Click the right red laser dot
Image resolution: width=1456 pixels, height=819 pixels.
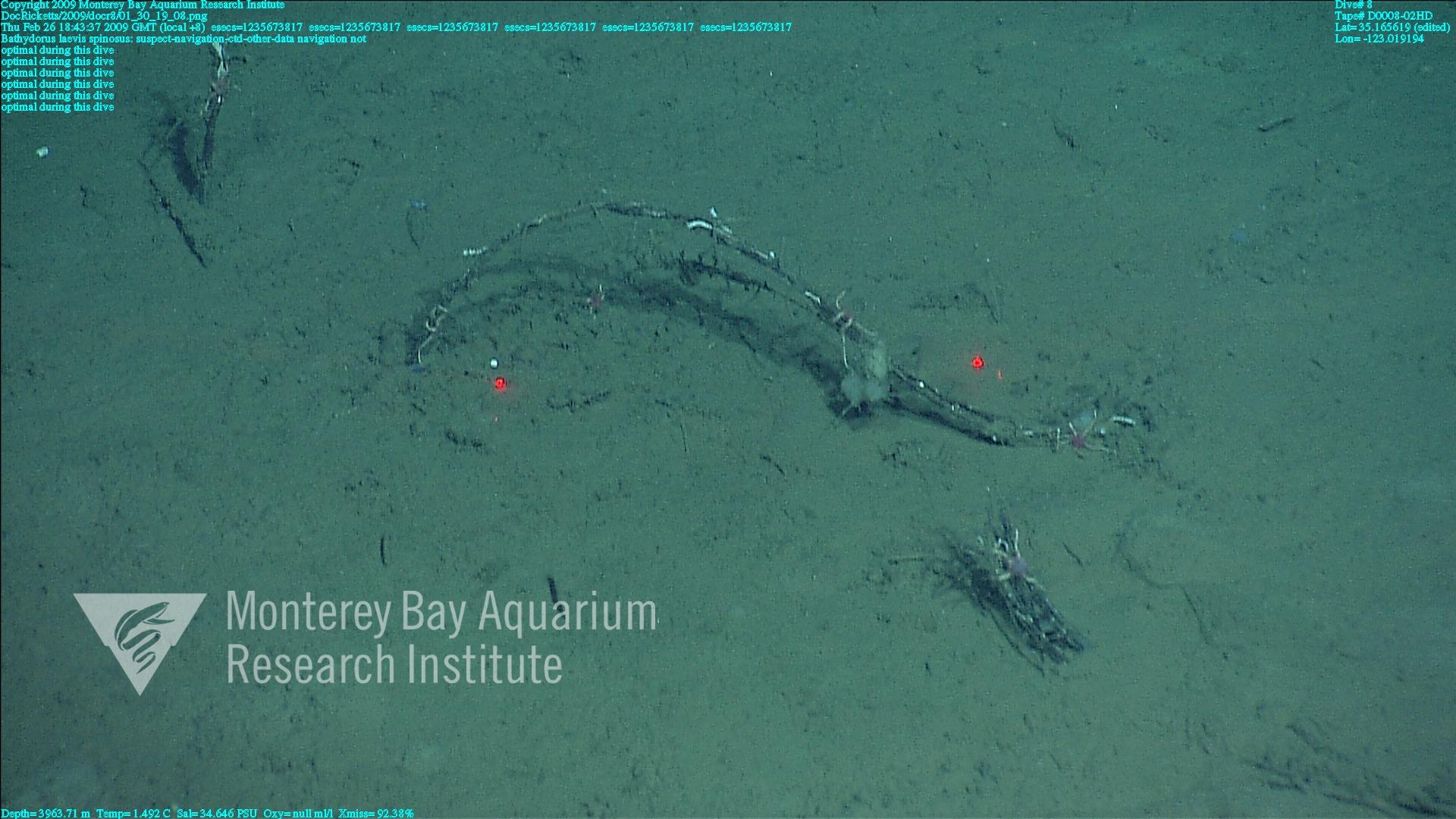tap(977, 362)
